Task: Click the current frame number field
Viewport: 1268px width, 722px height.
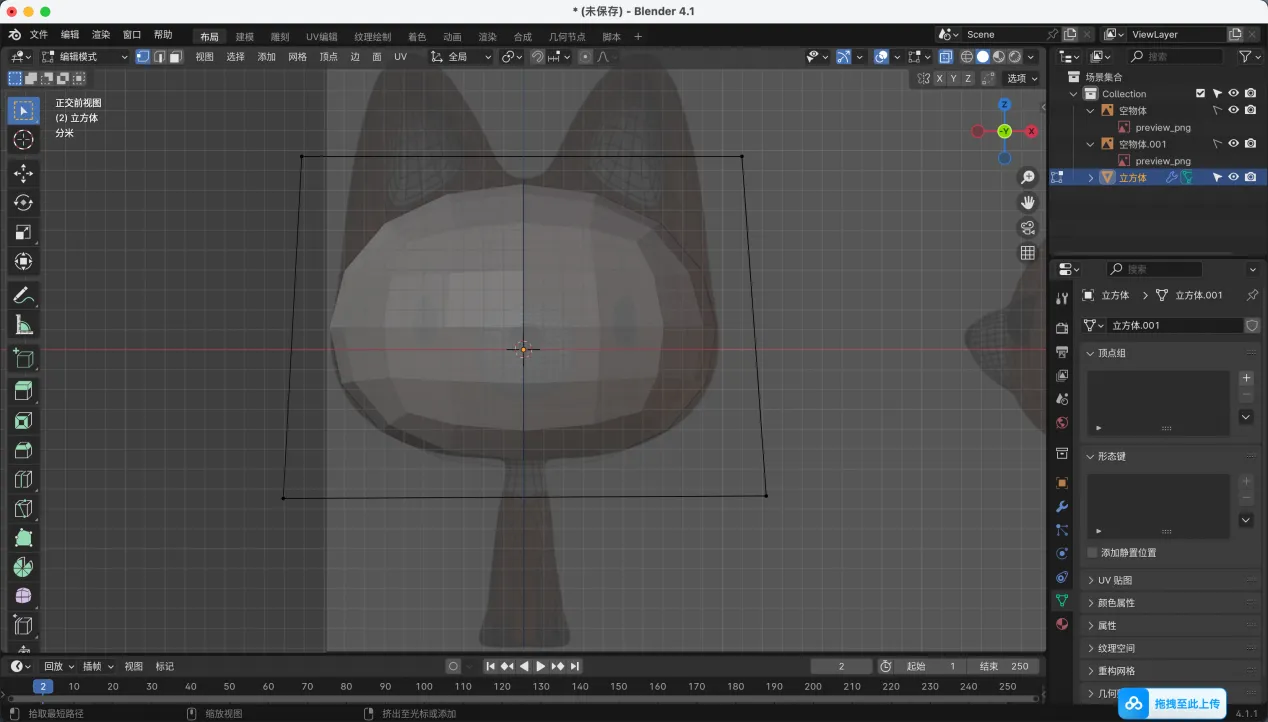Action: (841, 666)
